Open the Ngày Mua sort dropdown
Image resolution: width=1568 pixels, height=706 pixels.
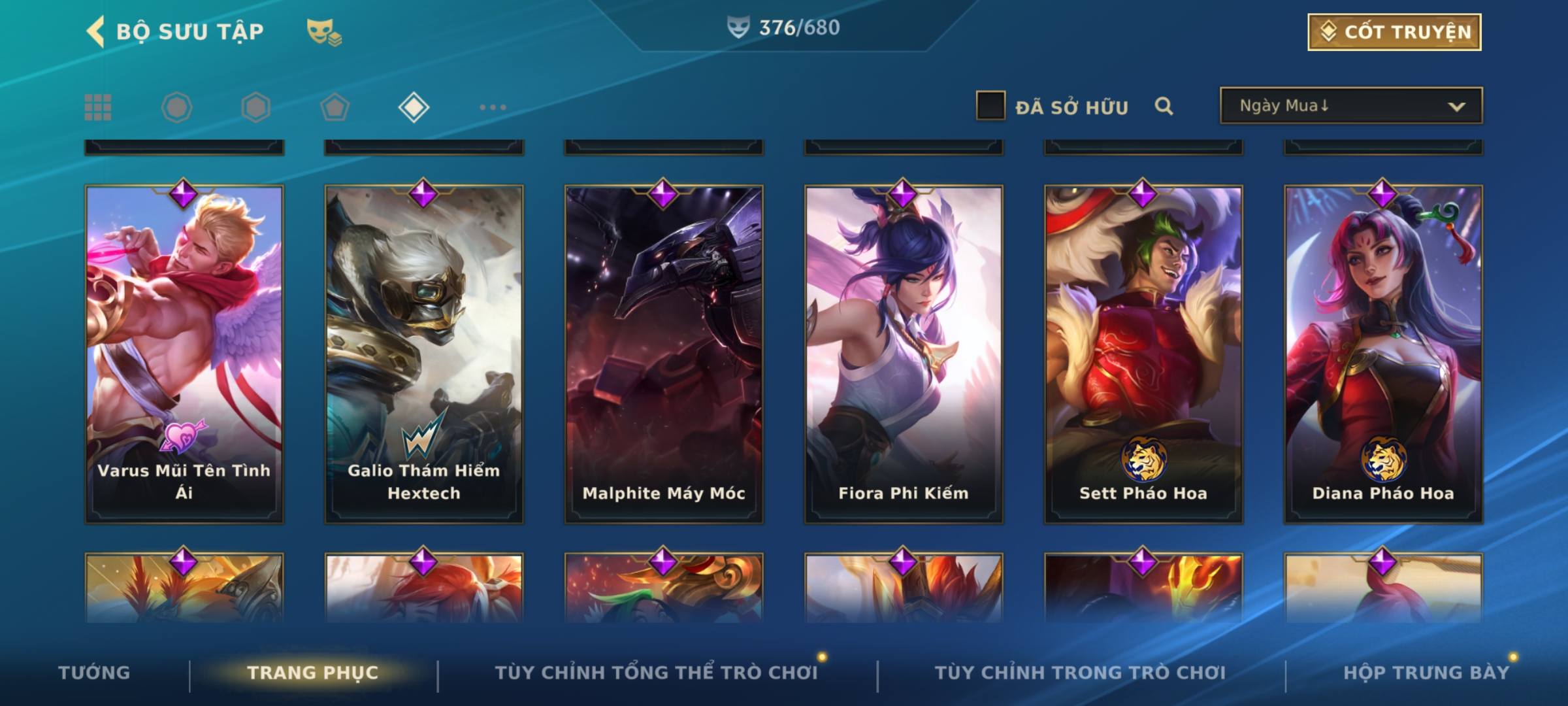pyautogui.click(x=1351, y=105)
